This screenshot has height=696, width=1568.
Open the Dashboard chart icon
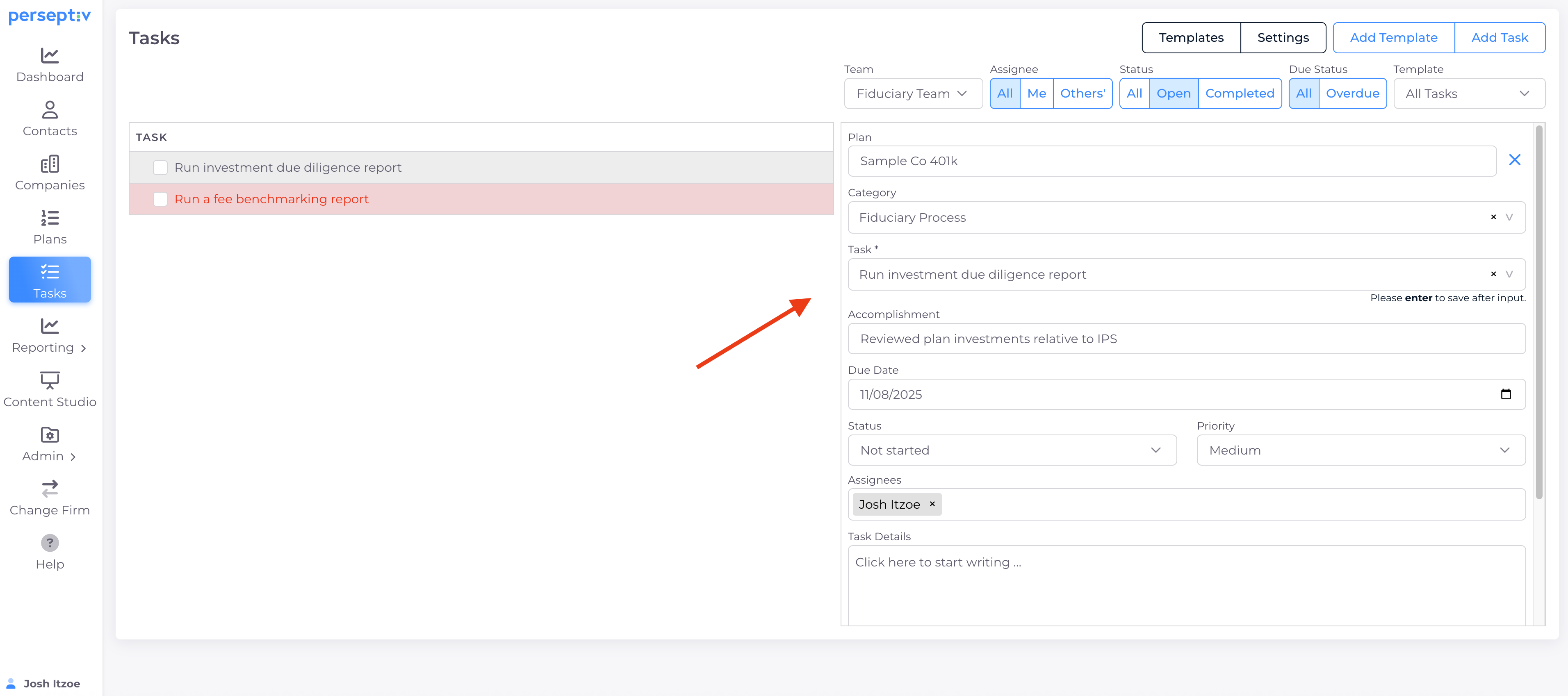[50, 56]
